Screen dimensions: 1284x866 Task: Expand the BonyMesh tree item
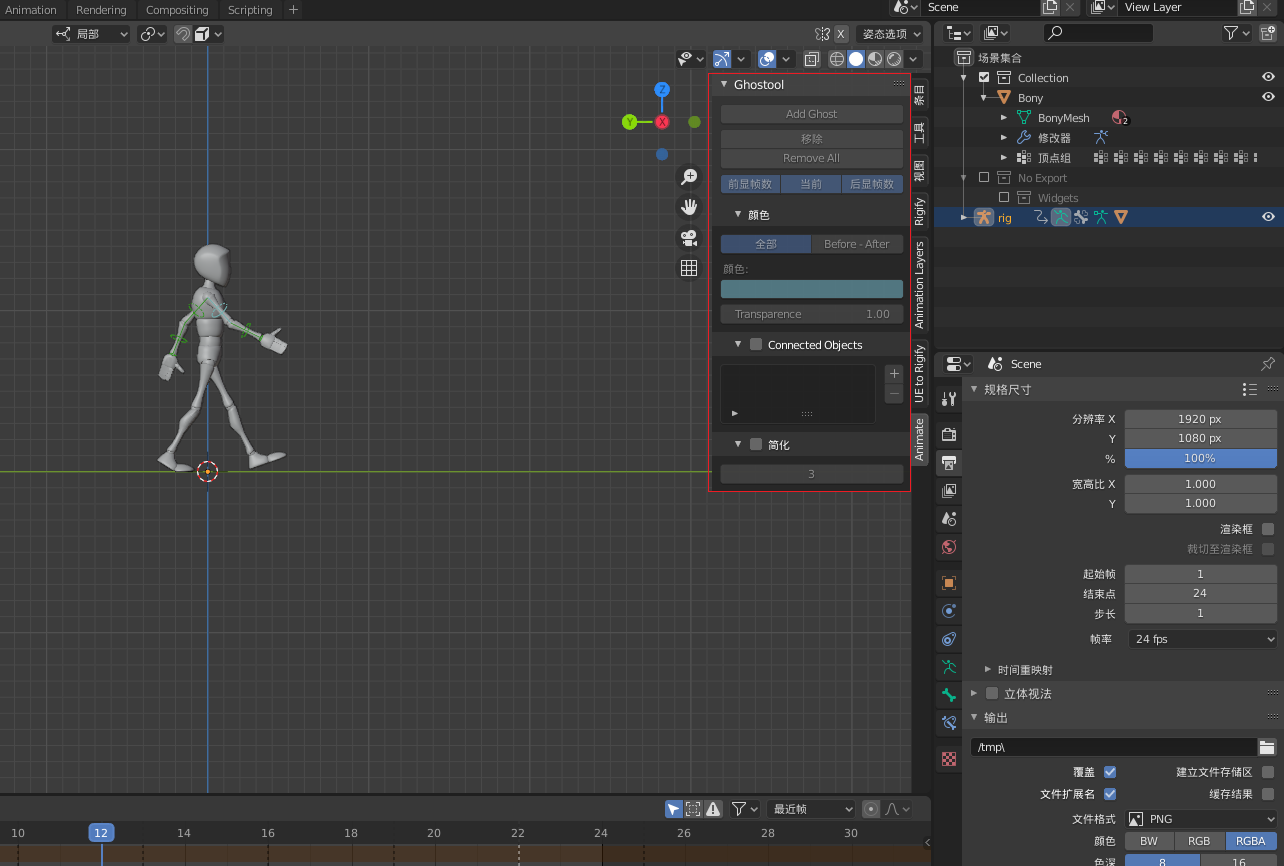point(1004,118)
